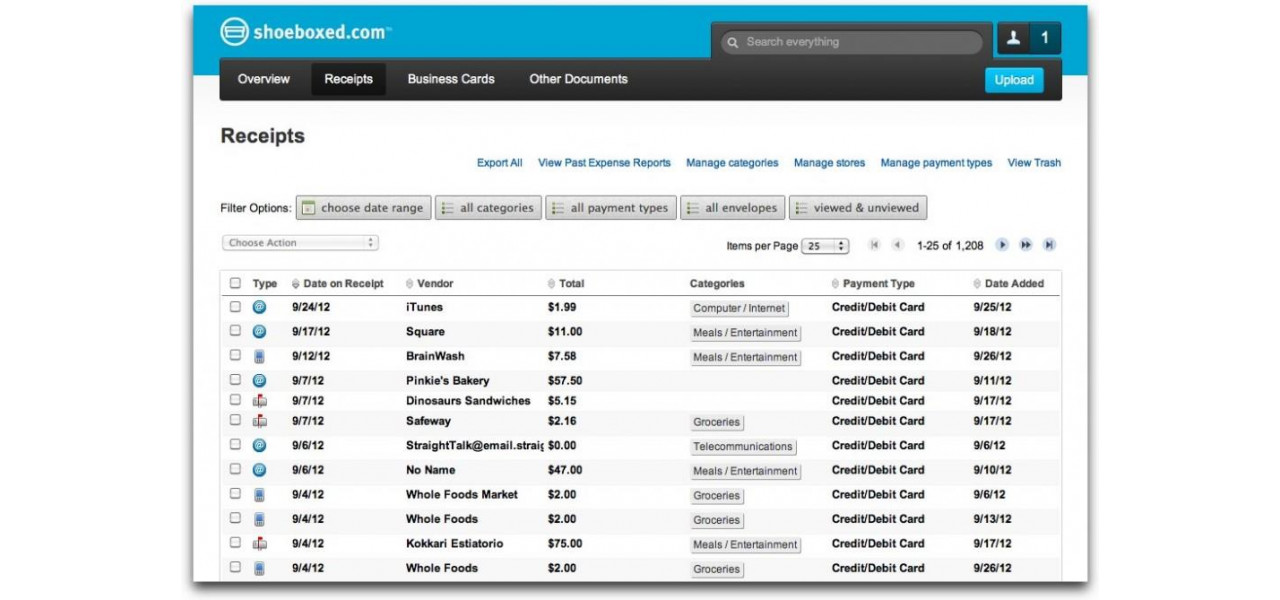This screenshot has height=600, width=1280.
Task: Go to the last page of results
Action: [x=1049, y=245]
